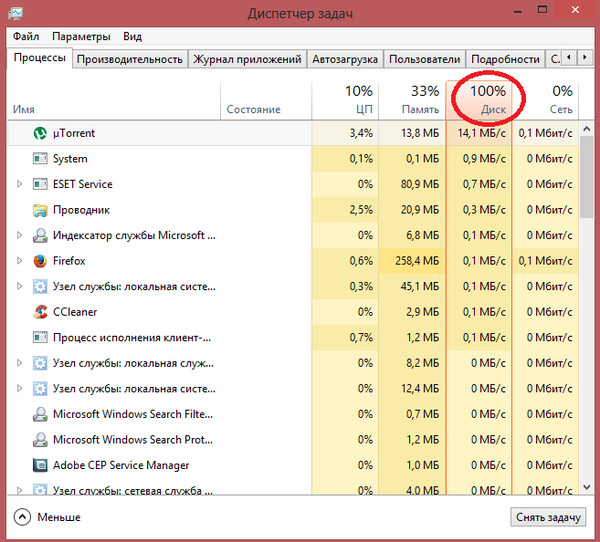Expand the ESET Service process group
This screenshot has width=600, height=542.
(20, 184)
